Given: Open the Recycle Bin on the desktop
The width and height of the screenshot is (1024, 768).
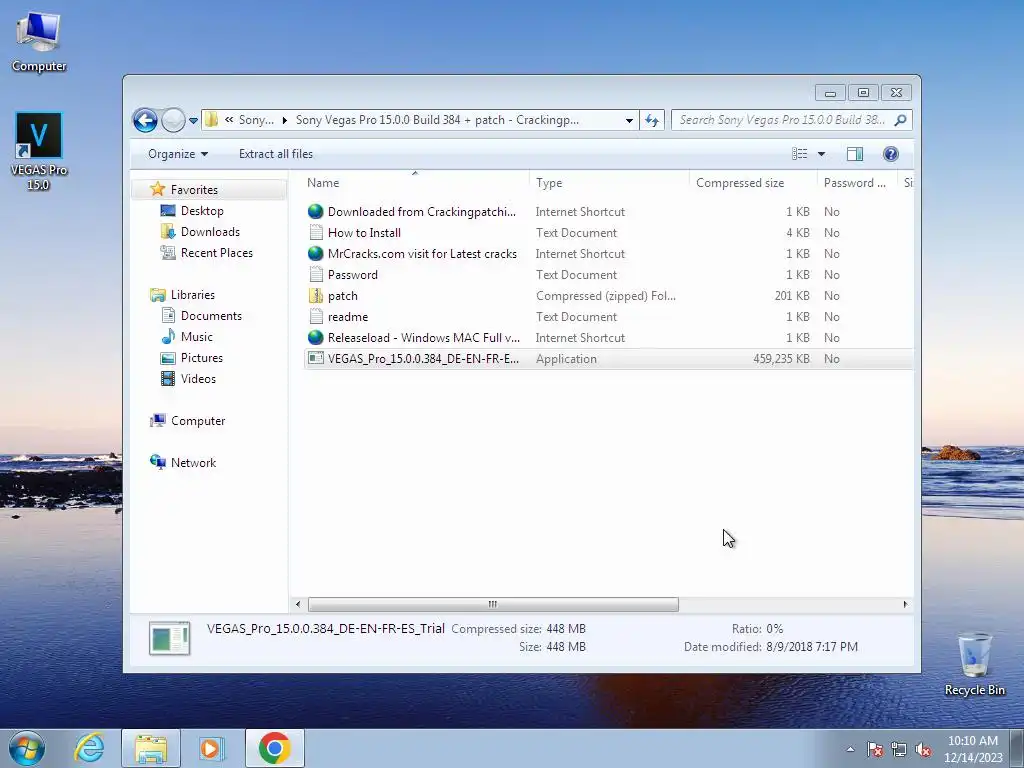Looking at the screenshot, I should tap(974, 664).
